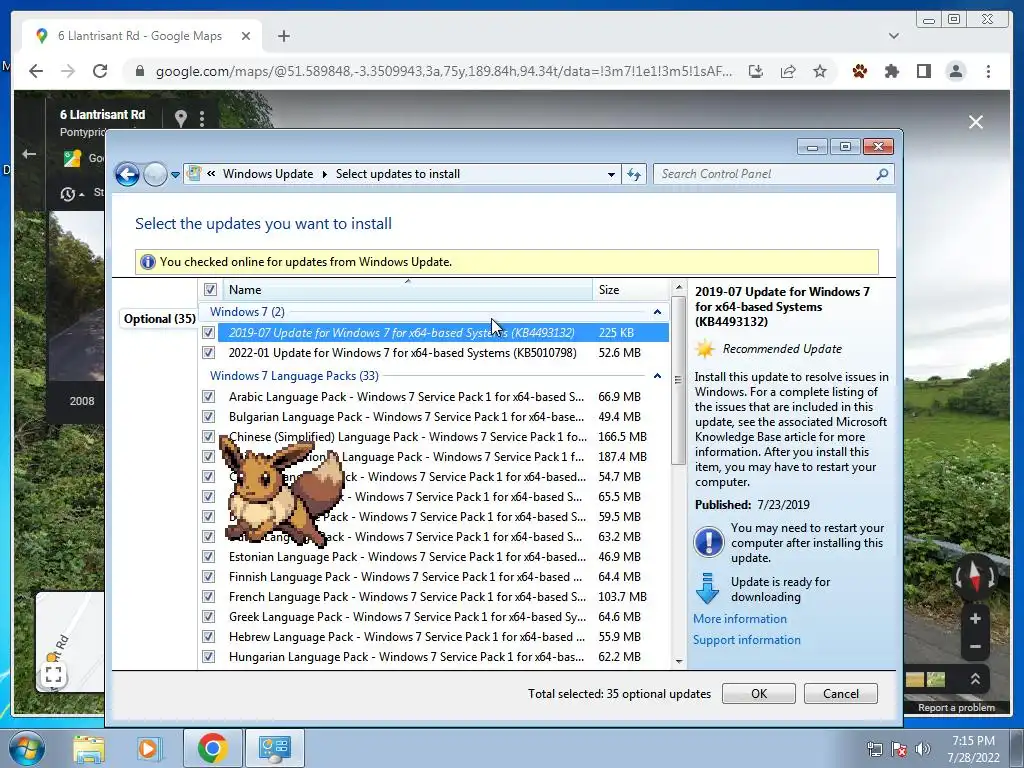Open the address bar history dropdown
The width and height of the screenshot is (1024, 768).
coord(611,174)
